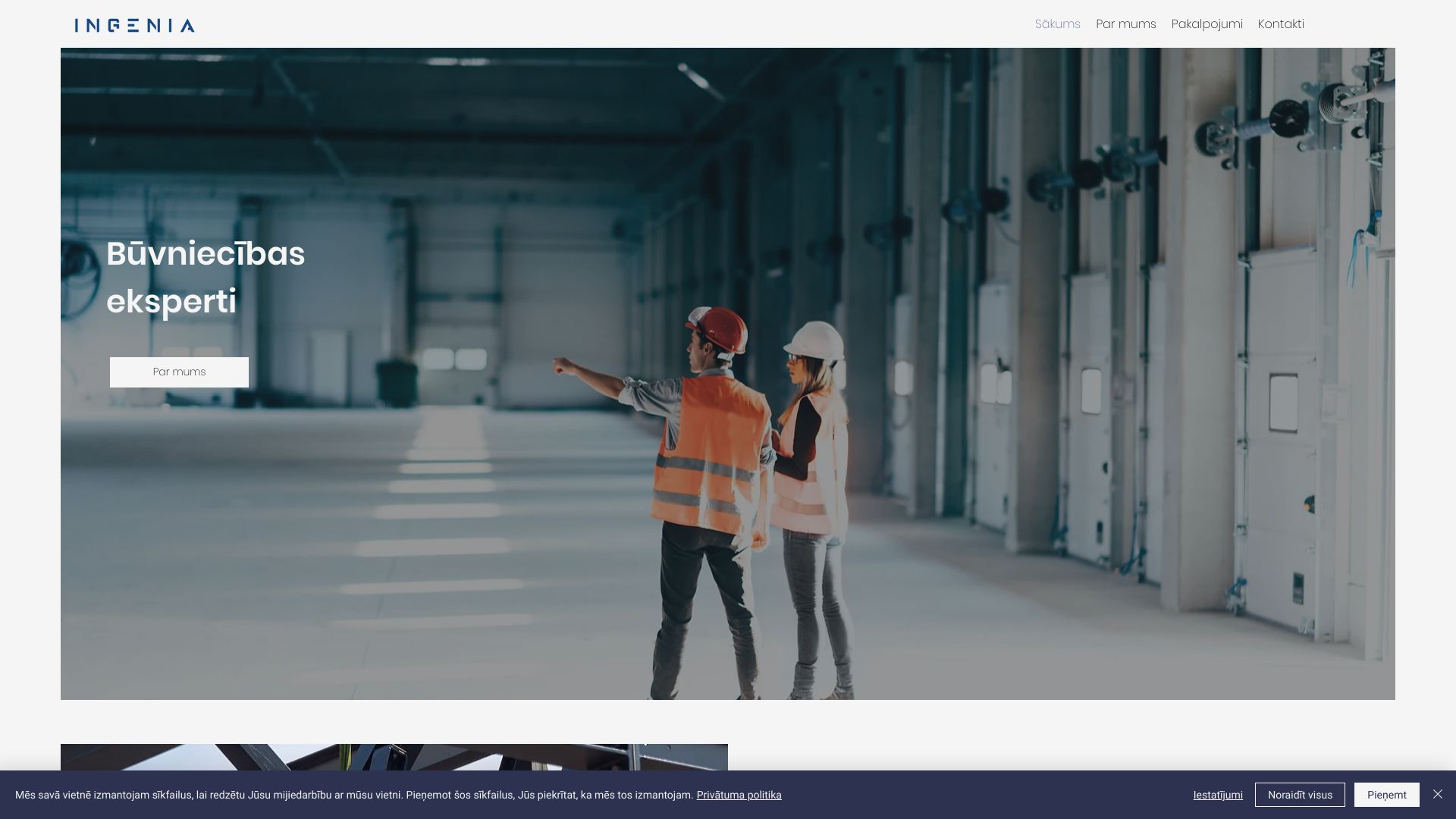Click the woman's white hard hat
This screenshot has width=1456, height=819.
(x=816, y=340)
